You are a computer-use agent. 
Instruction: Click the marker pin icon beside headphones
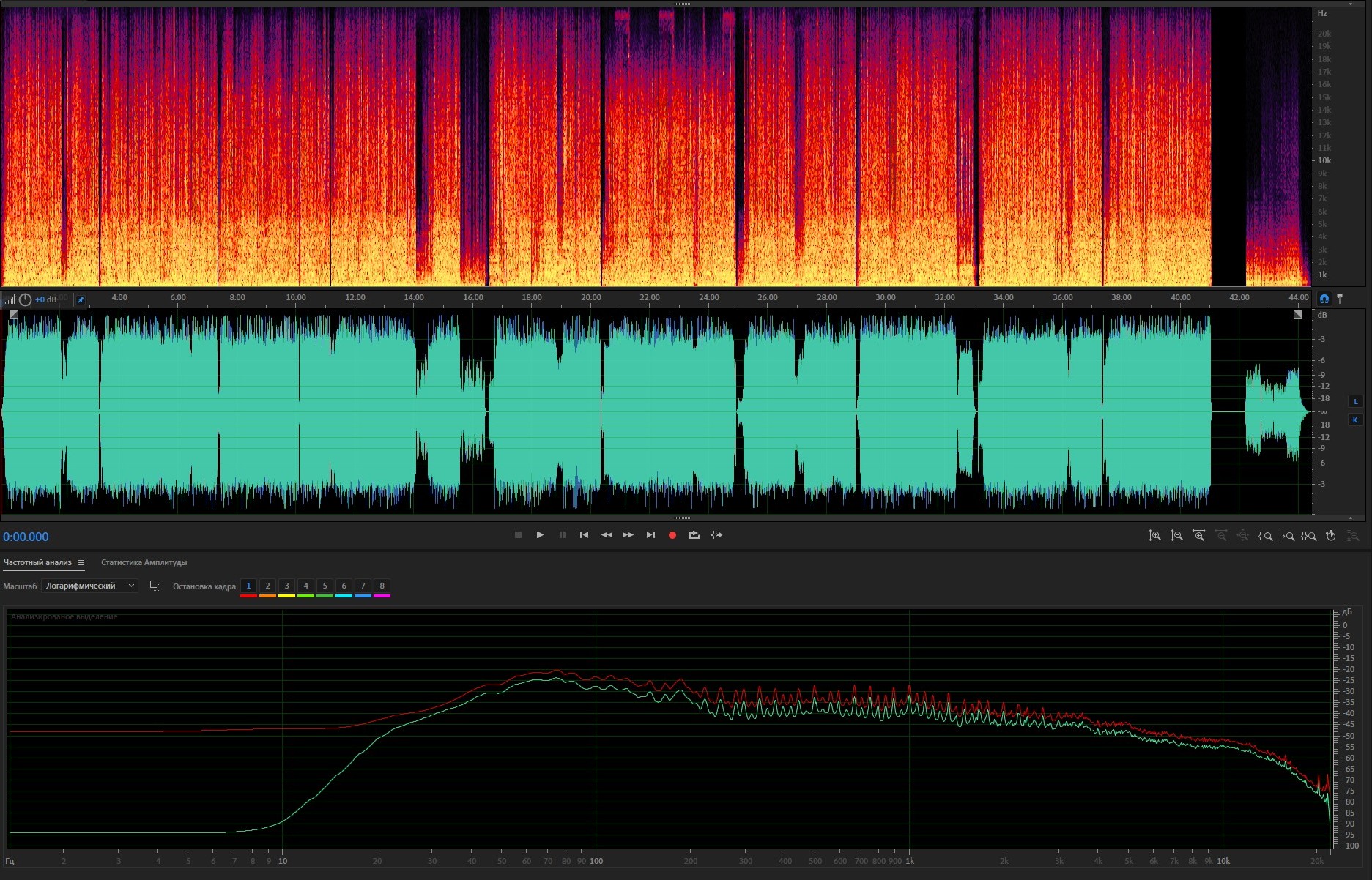point(1340,299)
